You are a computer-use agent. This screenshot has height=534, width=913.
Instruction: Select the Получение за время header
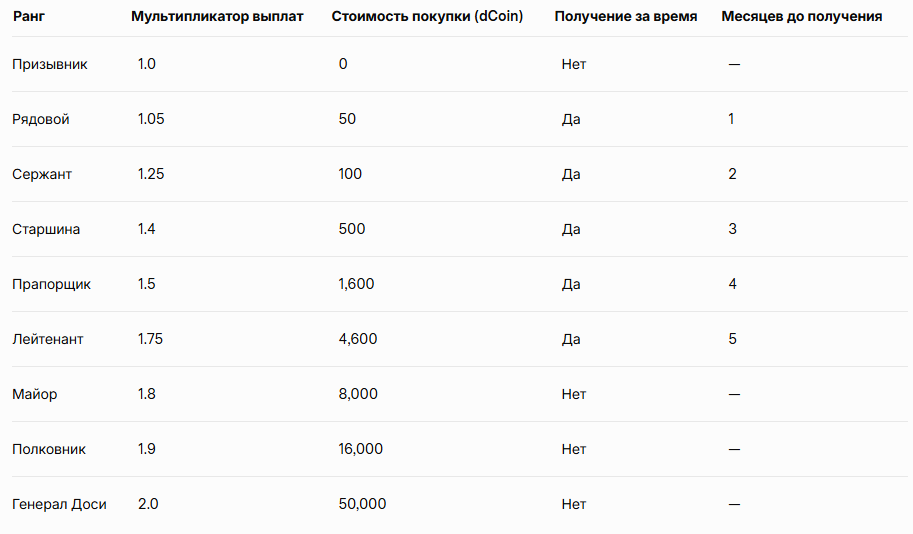626,16
